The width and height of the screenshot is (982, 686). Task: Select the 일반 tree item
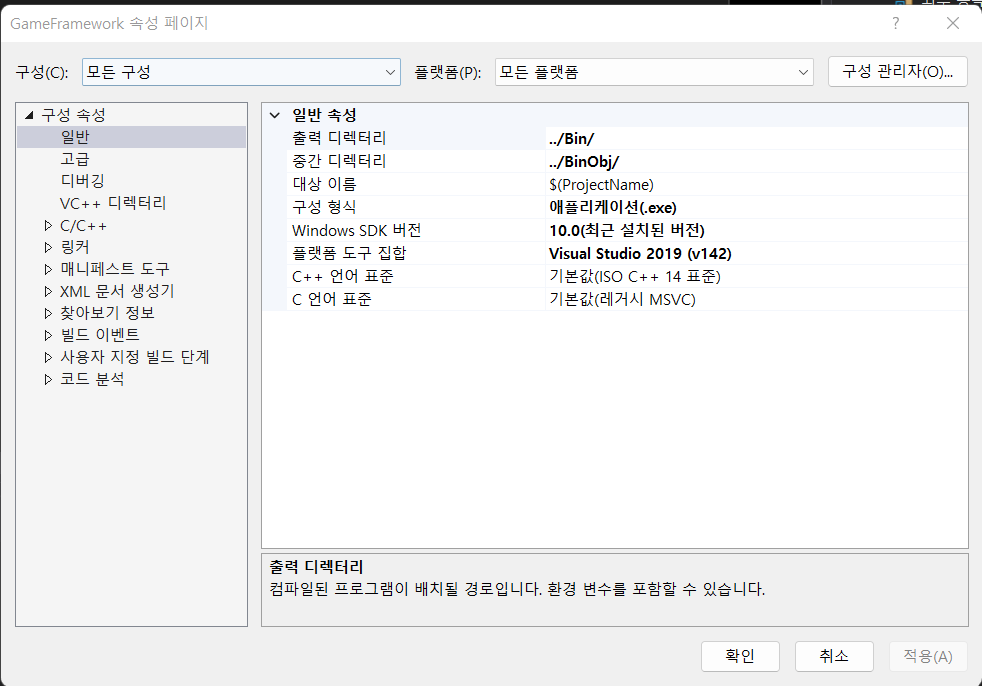(75, 137)
